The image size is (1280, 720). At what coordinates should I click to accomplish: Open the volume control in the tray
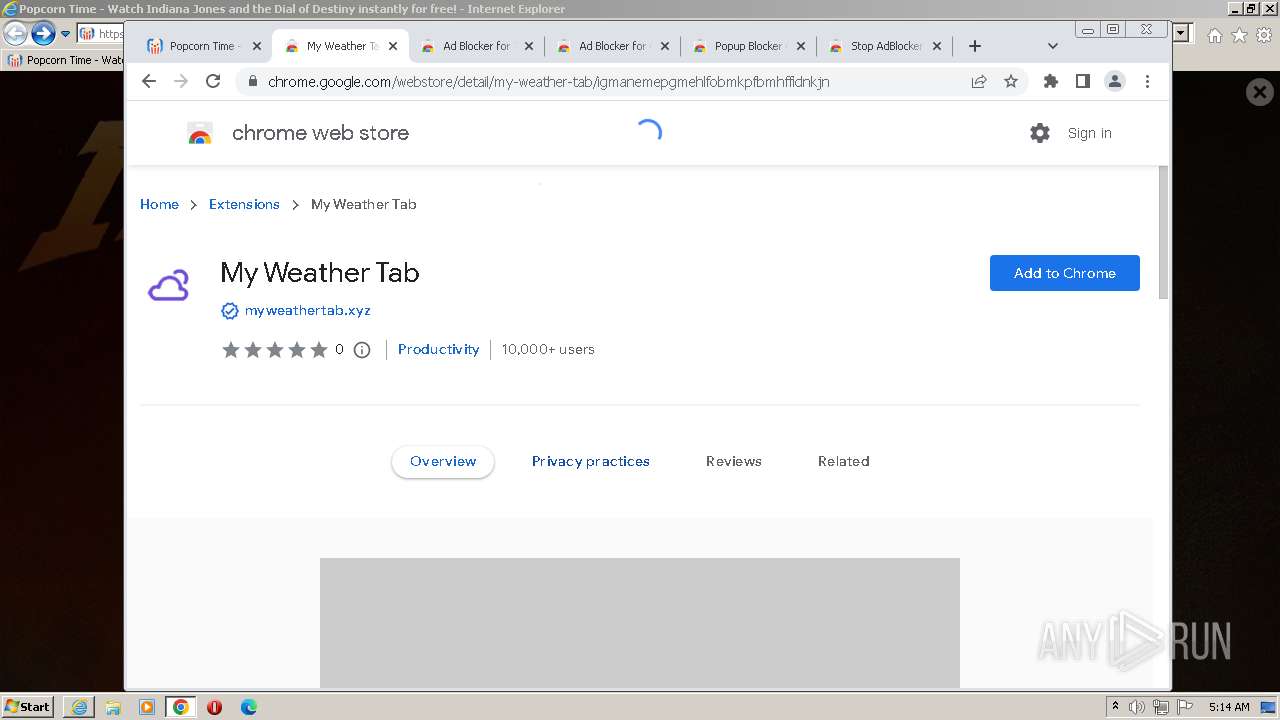tap(1137, 707)
